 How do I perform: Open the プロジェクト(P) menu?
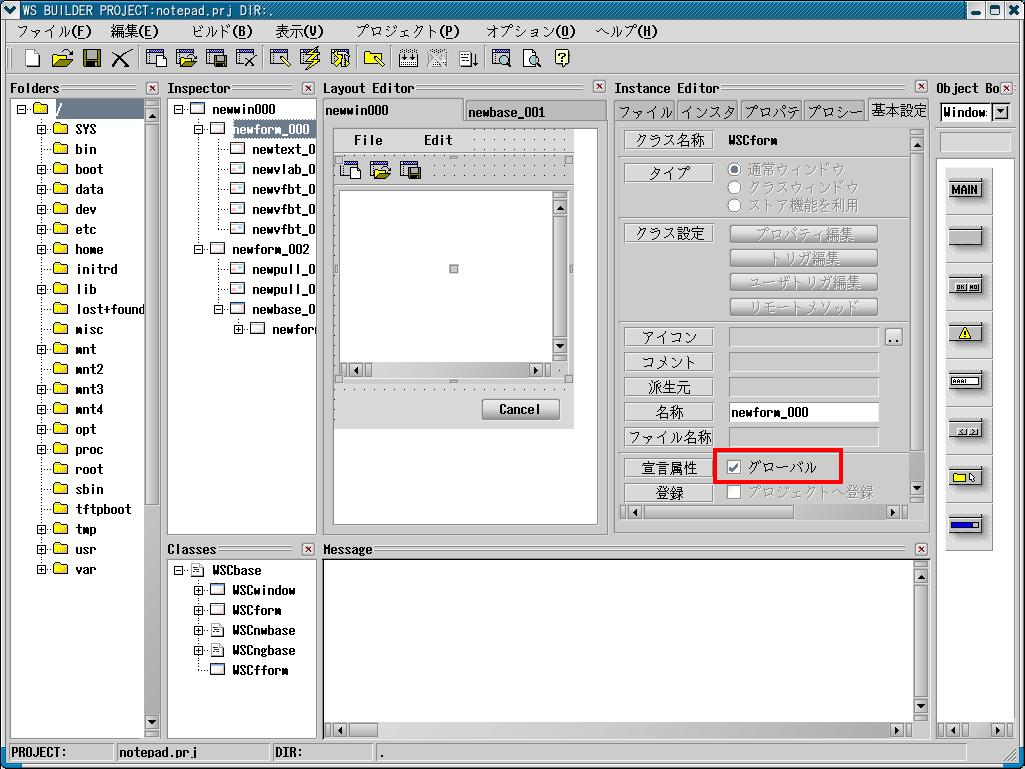pyautogui.click(x=408, y=31)
